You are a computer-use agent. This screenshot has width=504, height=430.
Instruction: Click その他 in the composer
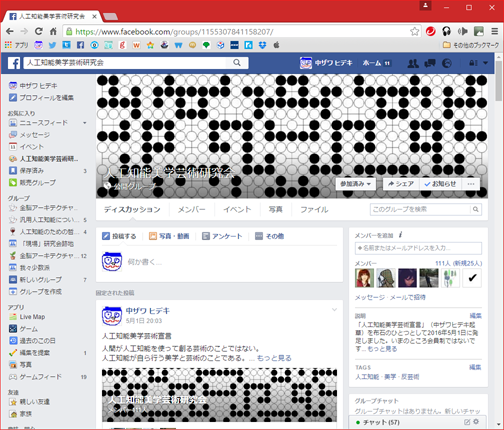click(269, 236)
